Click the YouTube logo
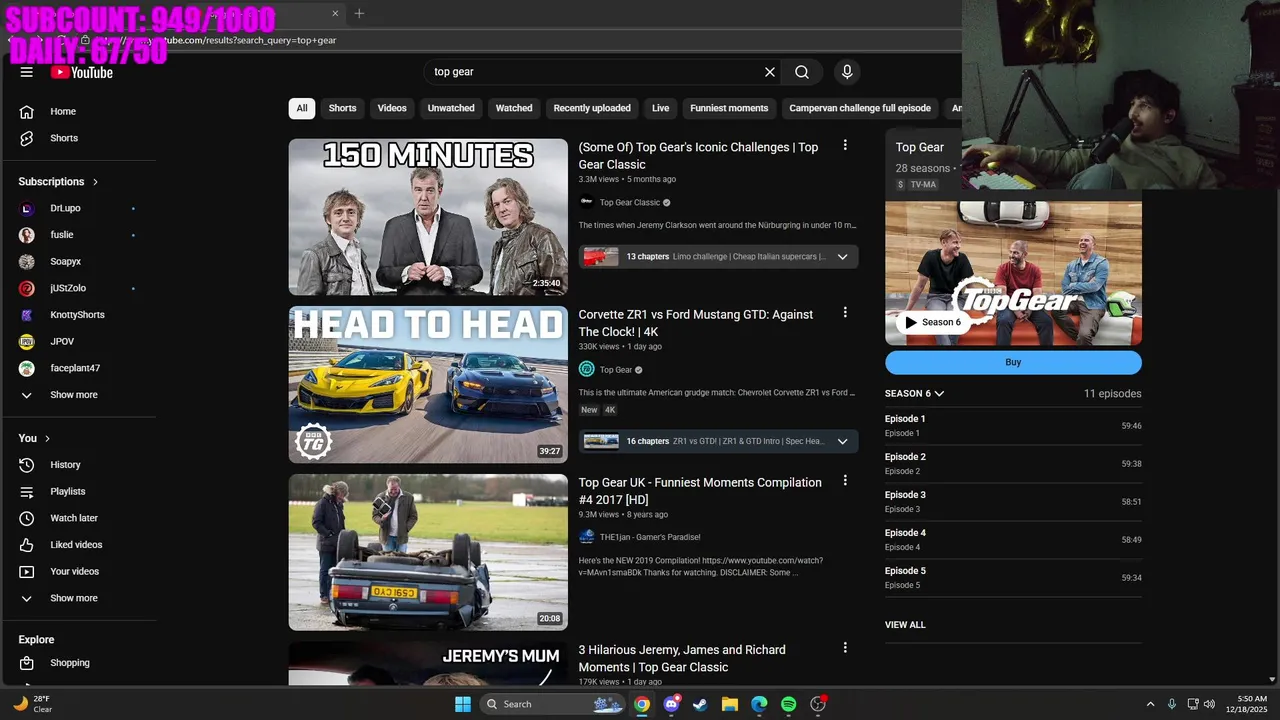Screen dimensions: 1280x720 (x=81, y=72)
